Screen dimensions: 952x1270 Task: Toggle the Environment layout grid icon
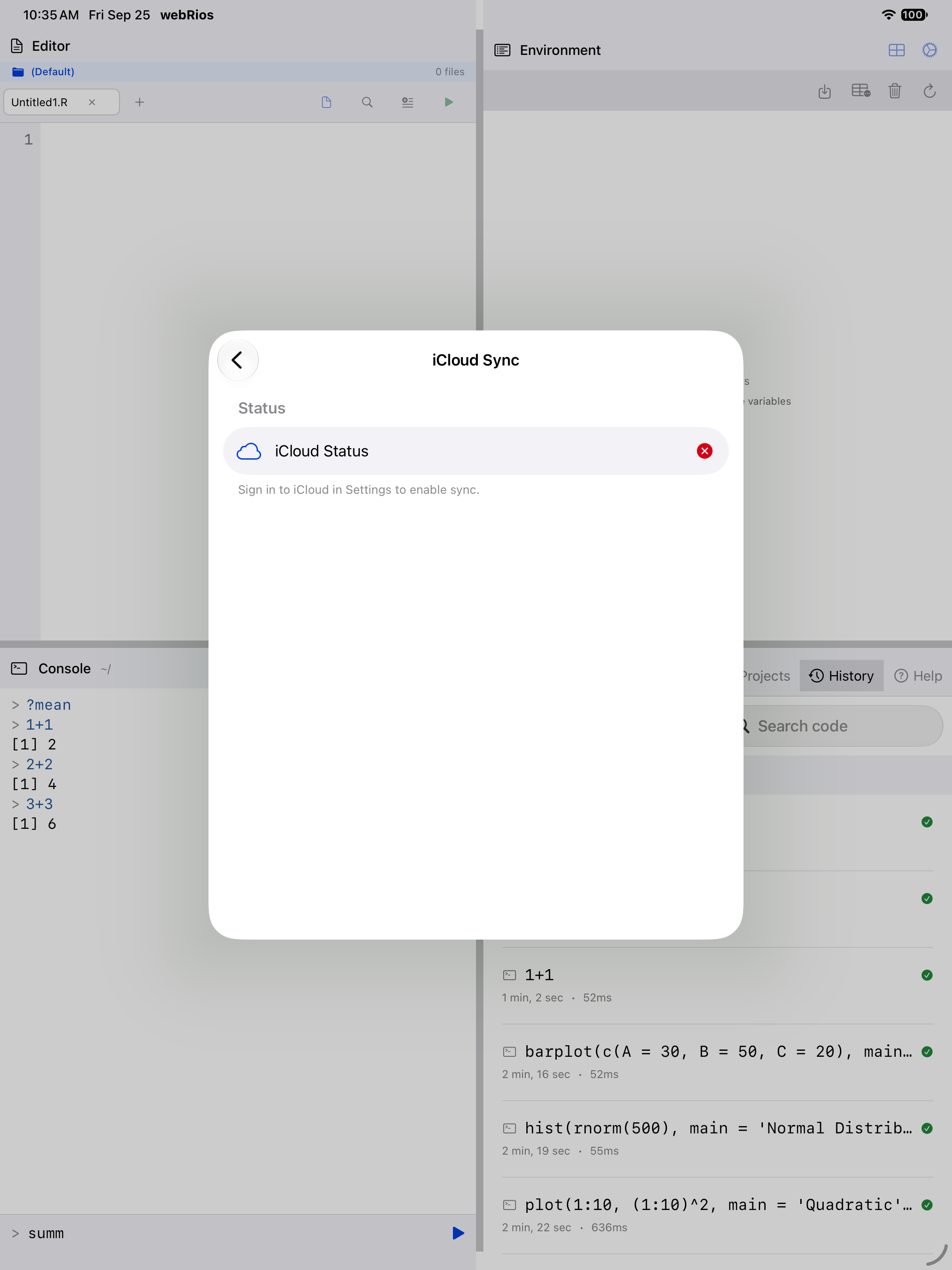[x=896, y=50]
